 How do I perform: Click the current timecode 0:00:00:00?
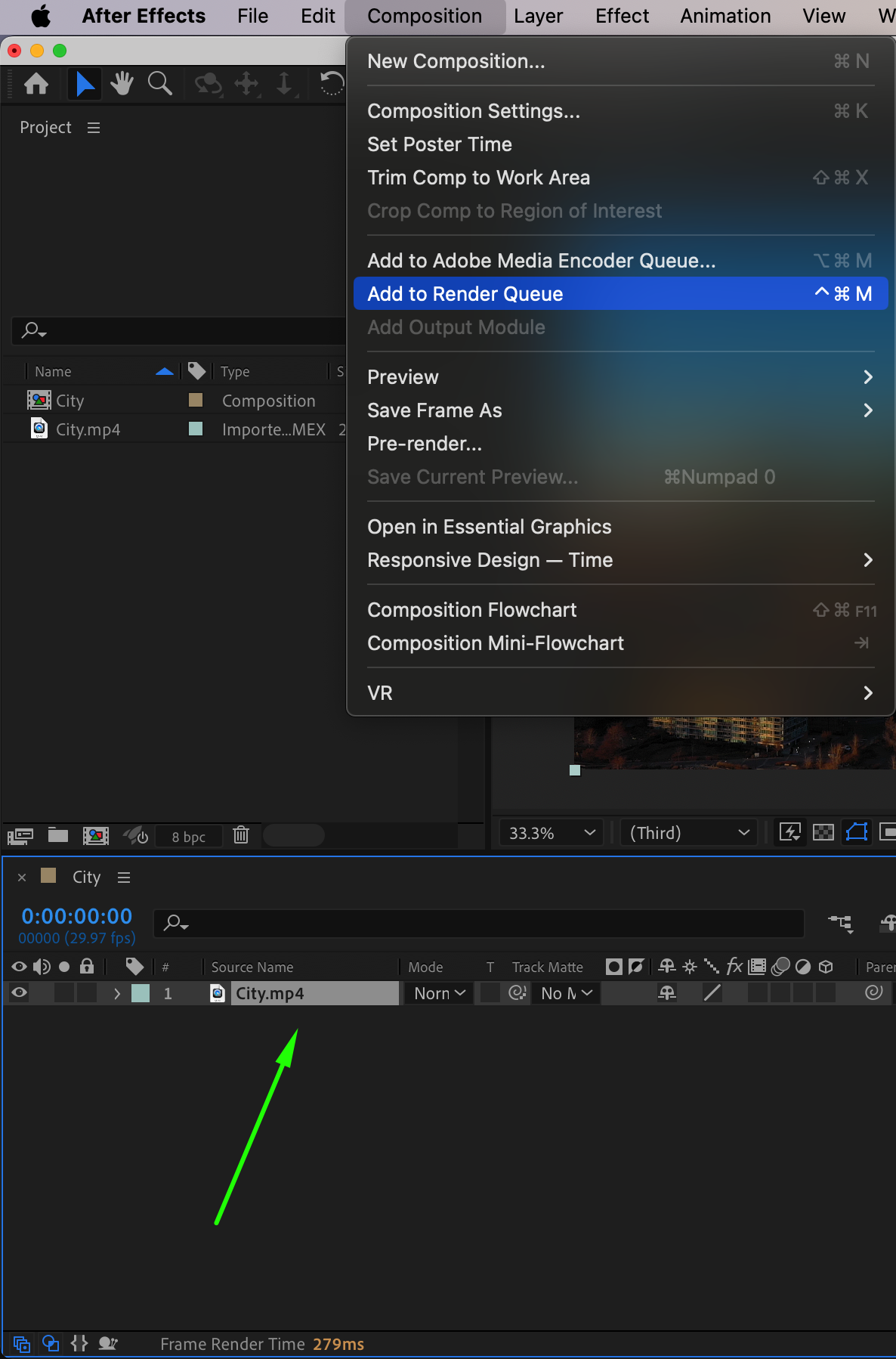[77, 916]
